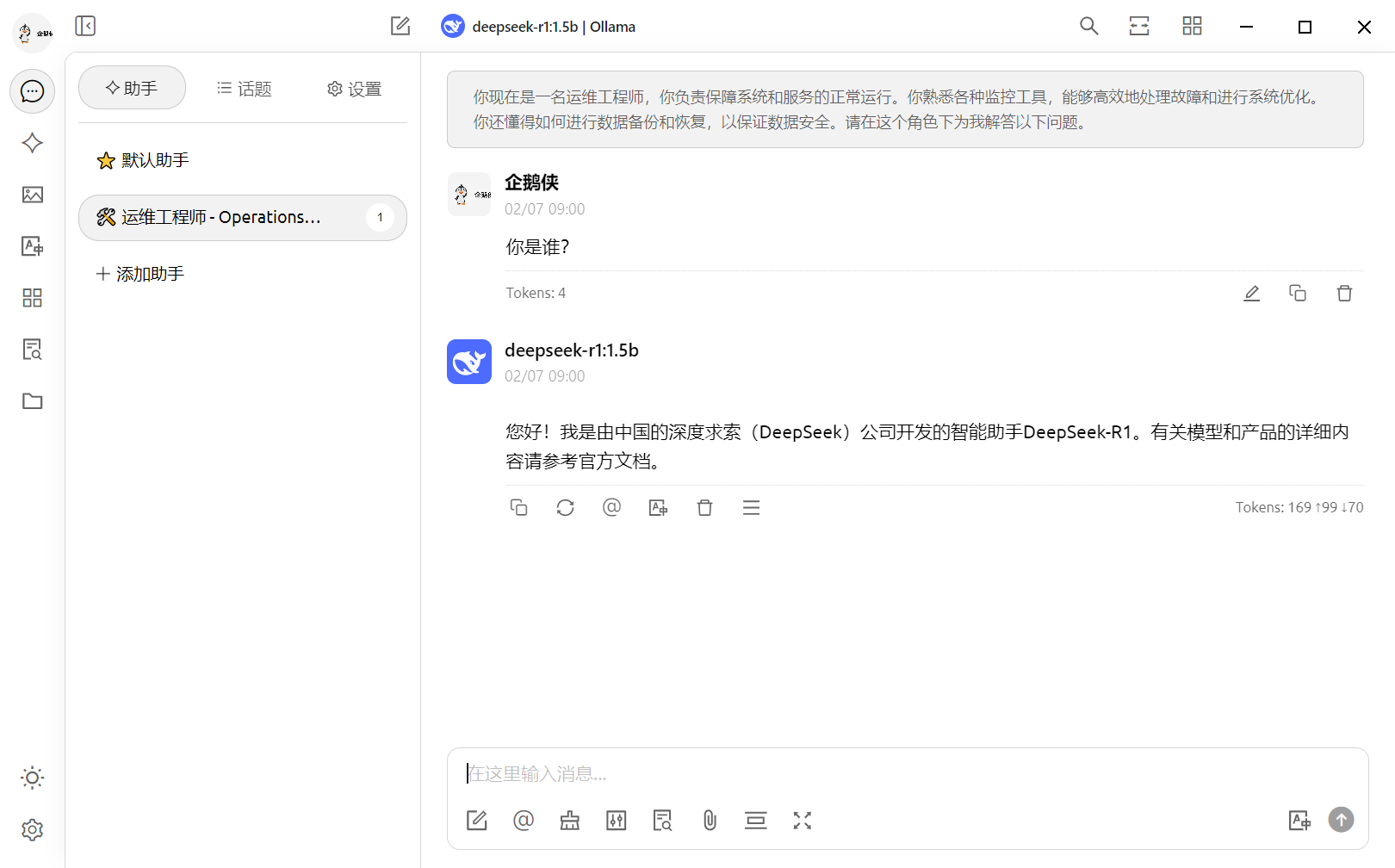The image size is (1395, 868).
Task: Open mini apps grid in left sidebar
Action: point(33,298)
